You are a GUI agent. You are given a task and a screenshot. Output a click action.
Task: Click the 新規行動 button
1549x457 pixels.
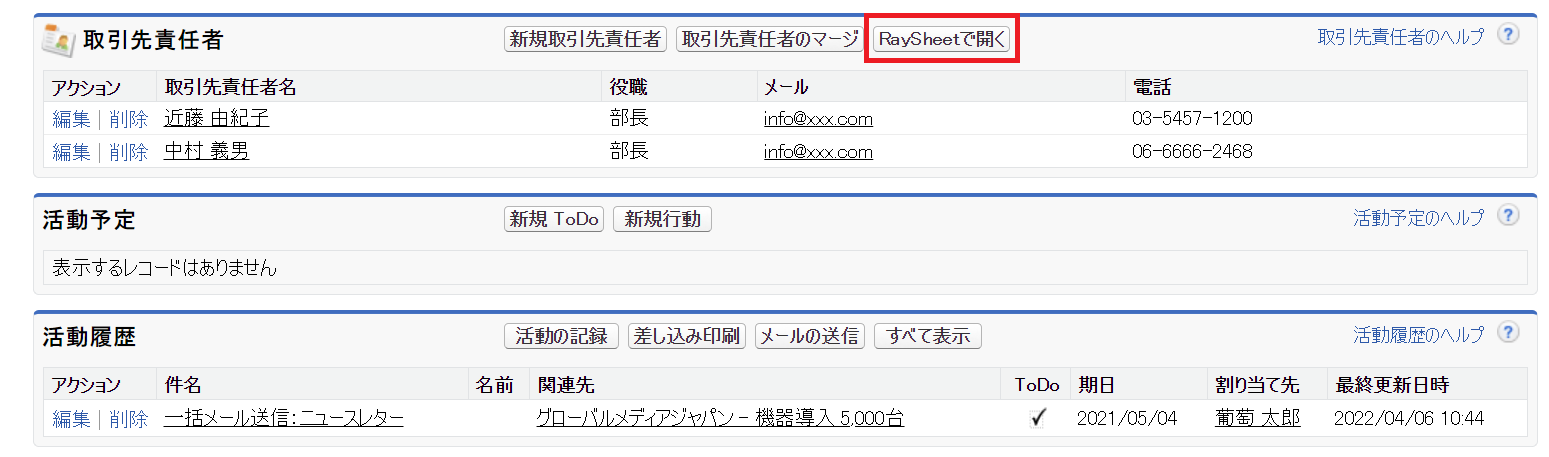click(x=662, y=219)
